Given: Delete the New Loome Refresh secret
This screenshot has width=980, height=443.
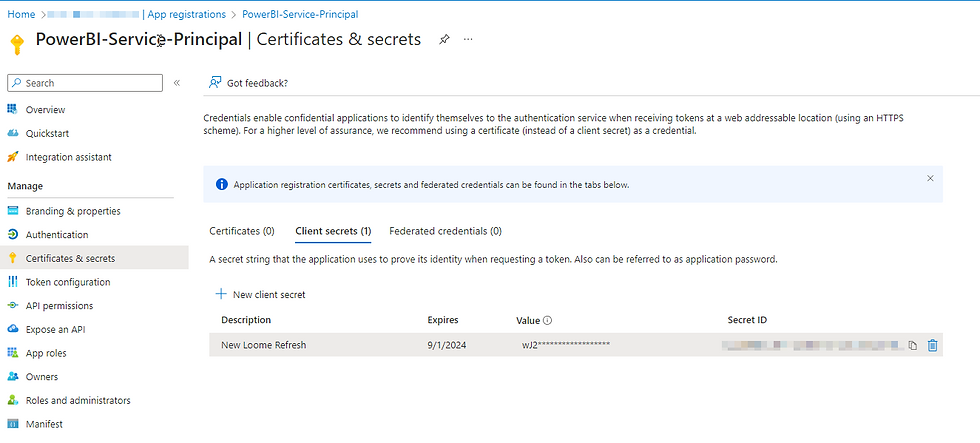Looking at the screenshot, I should (932, 345).
